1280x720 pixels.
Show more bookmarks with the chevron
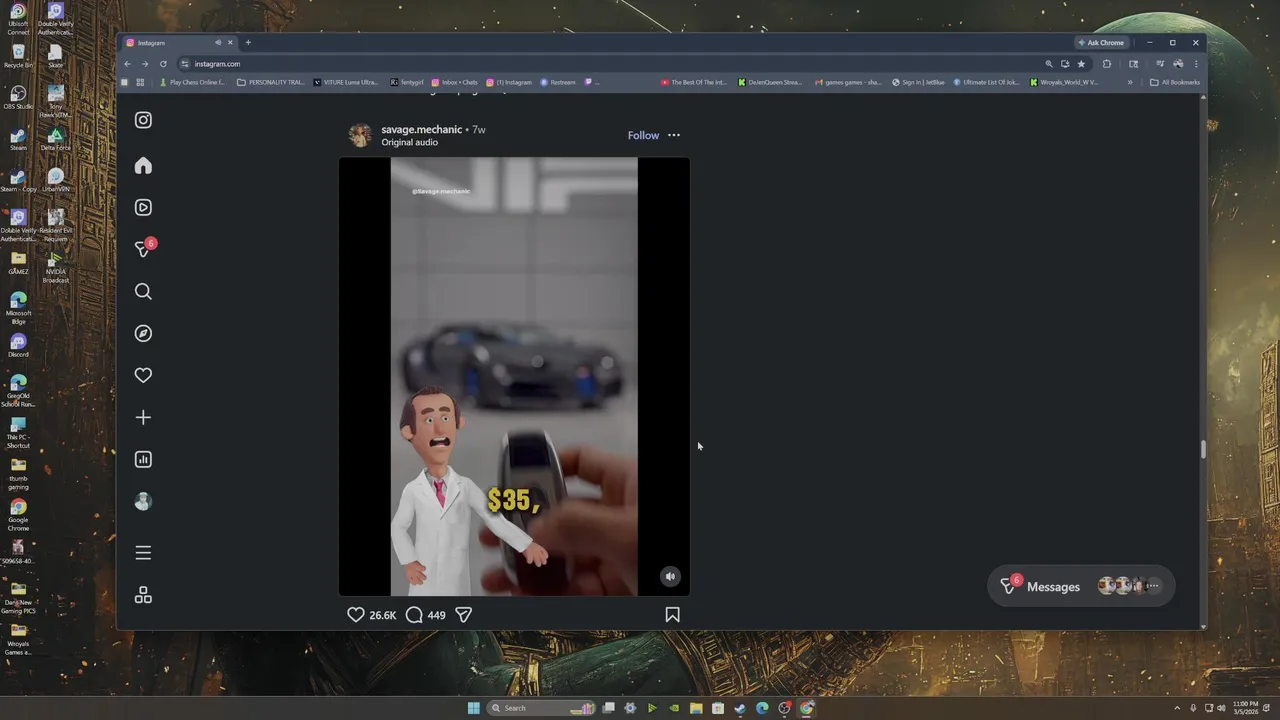(1130, 83)
